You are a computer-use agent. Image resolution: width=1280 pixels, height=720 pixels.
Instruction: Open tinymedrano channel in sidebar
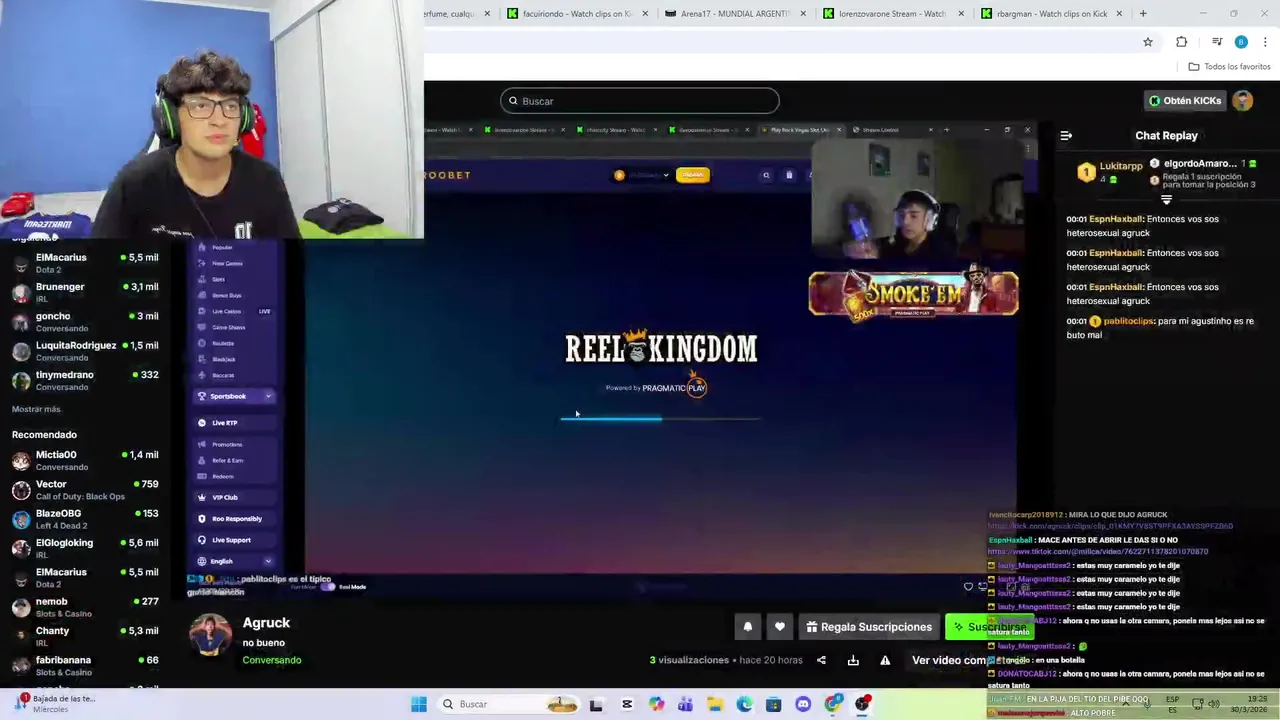[x=85, y=380]
